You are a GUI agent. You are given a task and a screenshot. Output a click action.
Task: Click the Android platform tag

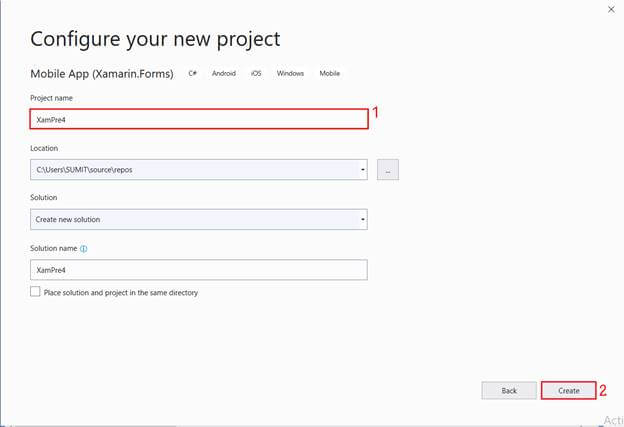[224, 73]
